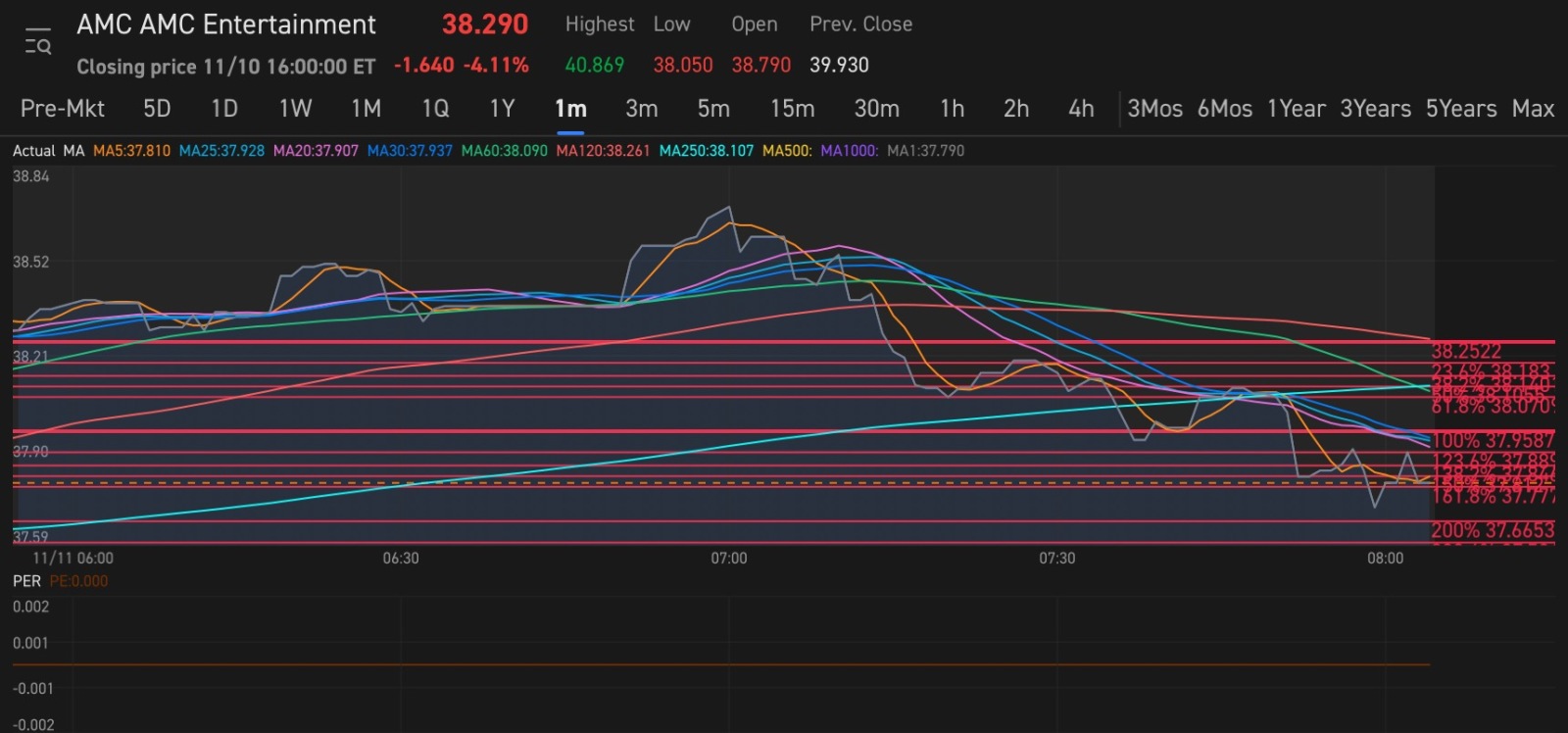Click the MA20:37.907 indicator label
Image resolution: width=1568 pixels, height=733 pixels.
(316, 151)
